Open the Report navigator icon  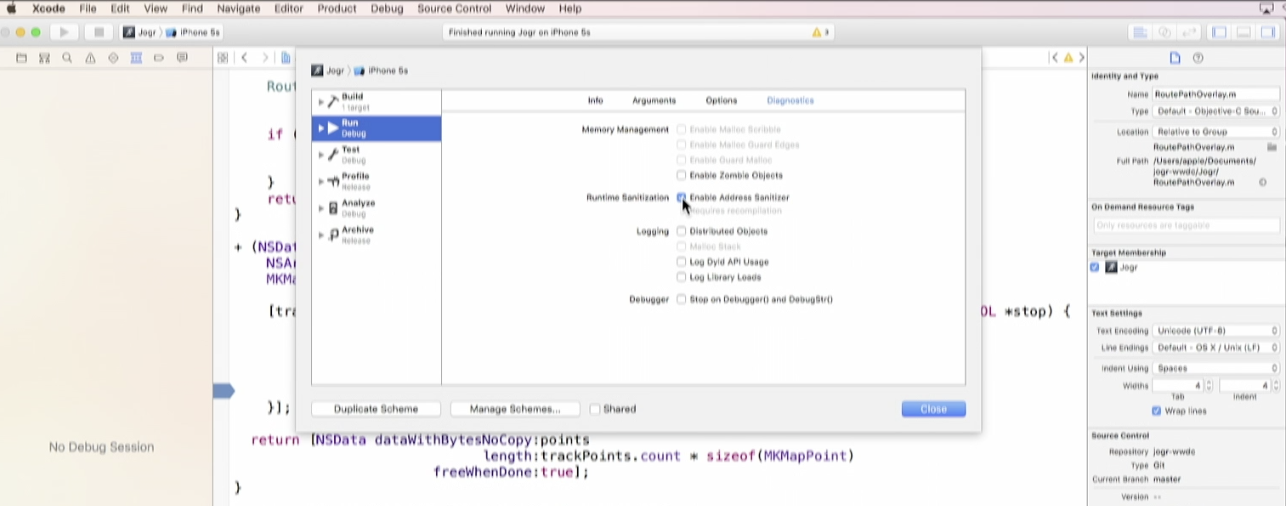[182, 58]
